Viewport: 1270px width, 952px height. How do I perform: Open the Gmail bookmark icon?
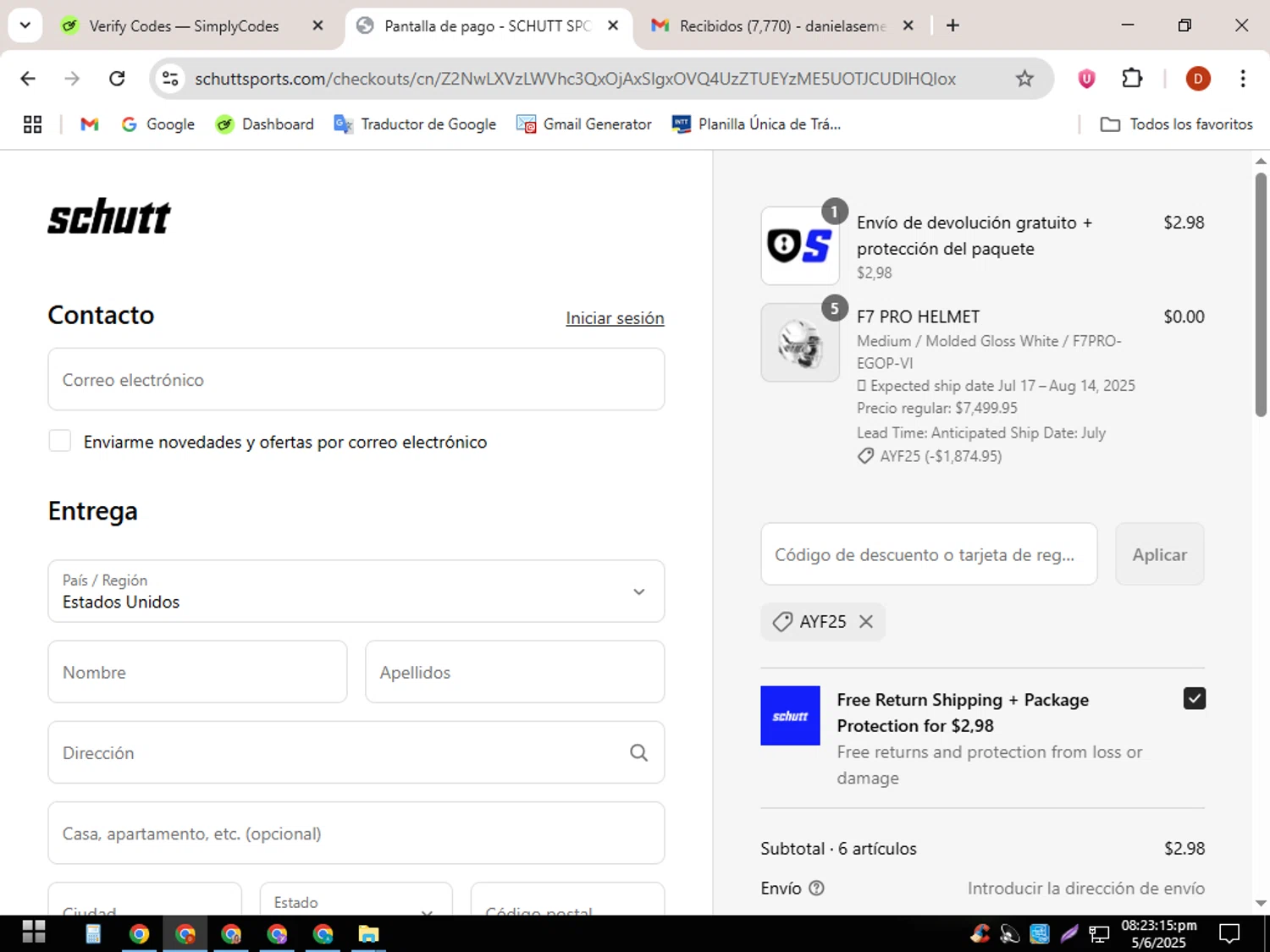coord(90,124)
